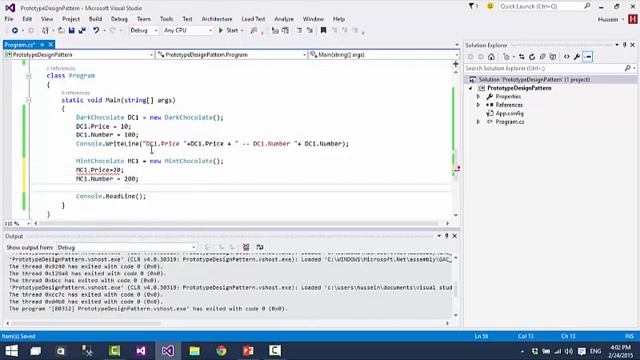Select the Solution 'PrototypeDesignPattern' root node
The image size is (640, 360).
click(534, 80)
